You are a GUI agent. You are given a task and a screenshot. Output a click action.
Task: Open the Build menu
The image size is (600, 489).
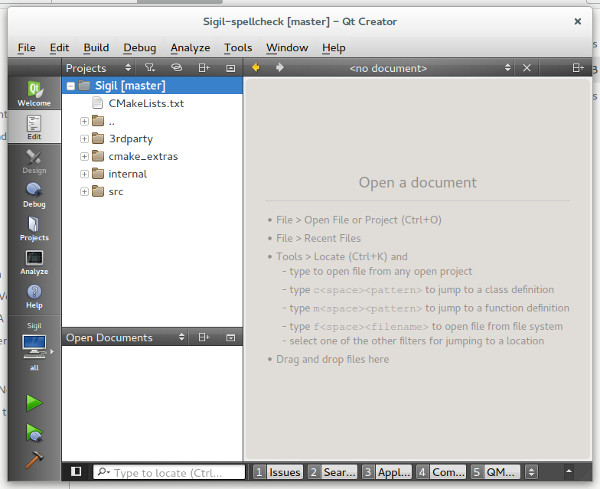pos(96,48)
